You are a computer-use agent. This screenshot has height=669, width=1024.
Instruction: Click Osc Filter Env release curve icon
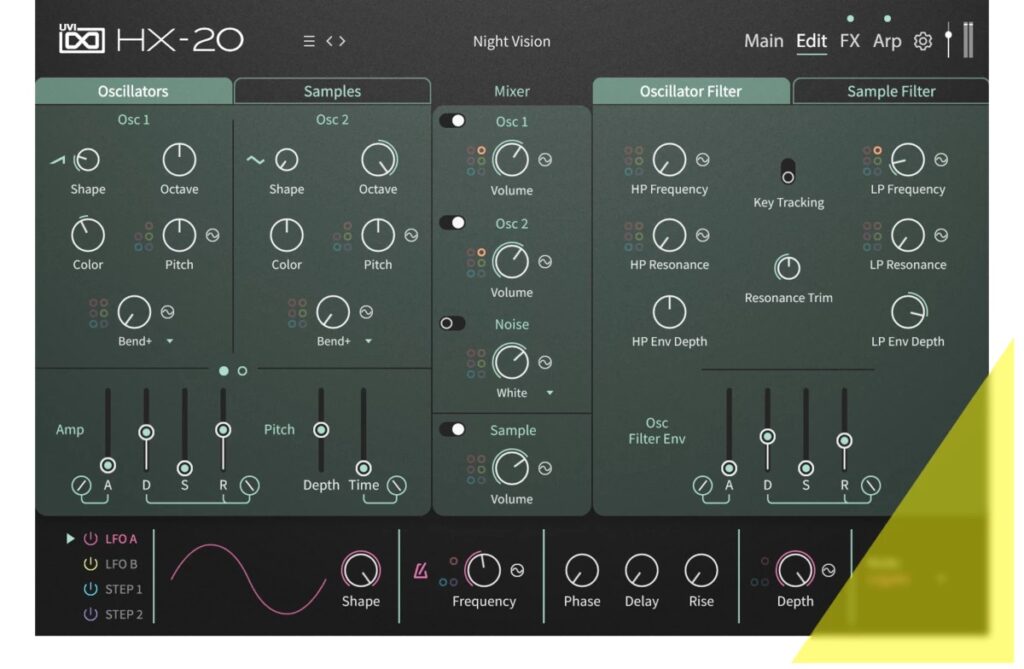[871, 485]
